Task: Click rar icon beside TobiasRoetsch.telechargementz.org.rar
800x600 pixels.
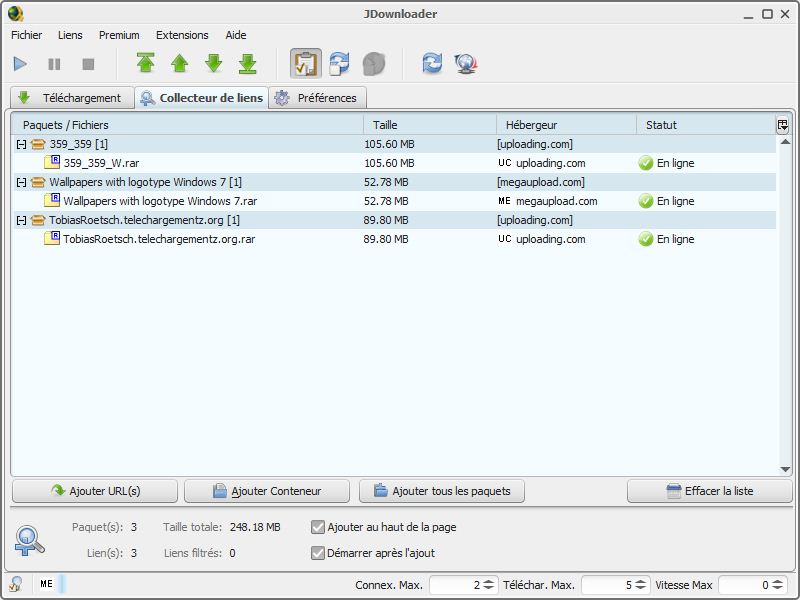Action: point(52,238)
